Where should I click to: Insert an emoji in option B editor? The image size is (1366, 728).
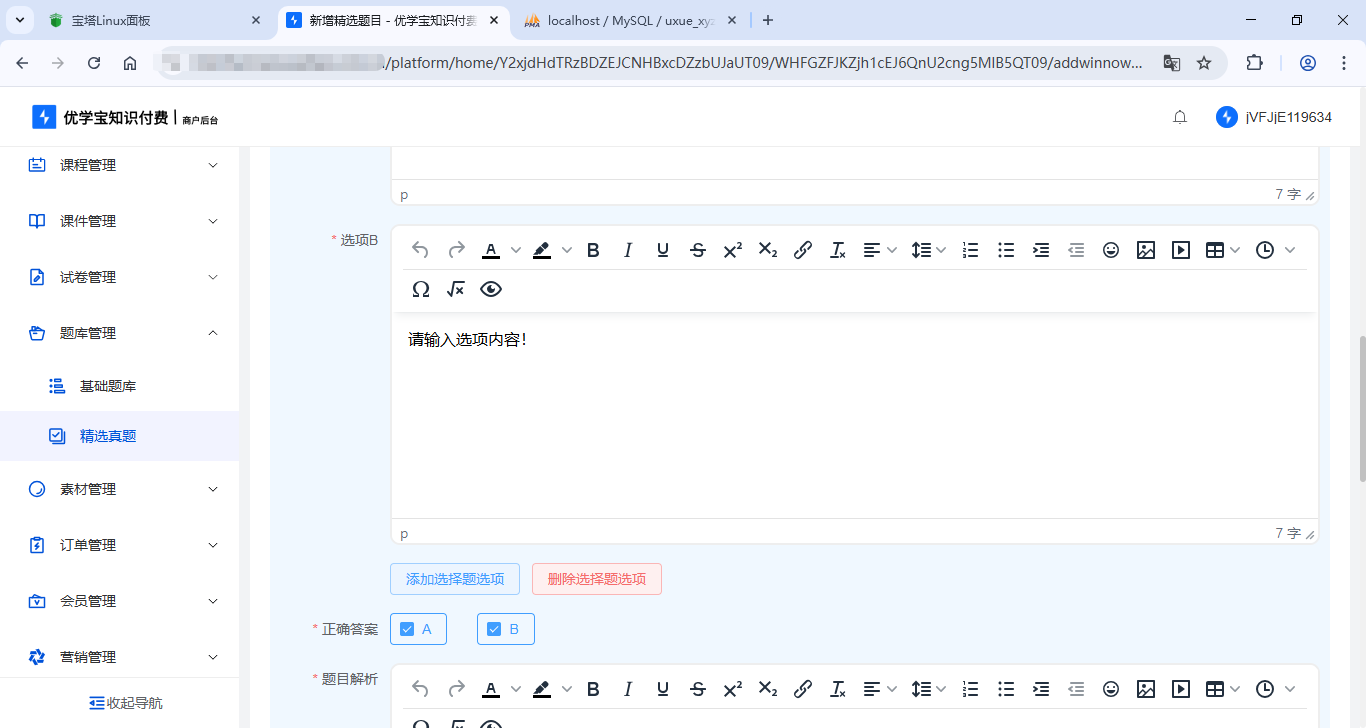pyautogui.click(x=1110, y=250)
